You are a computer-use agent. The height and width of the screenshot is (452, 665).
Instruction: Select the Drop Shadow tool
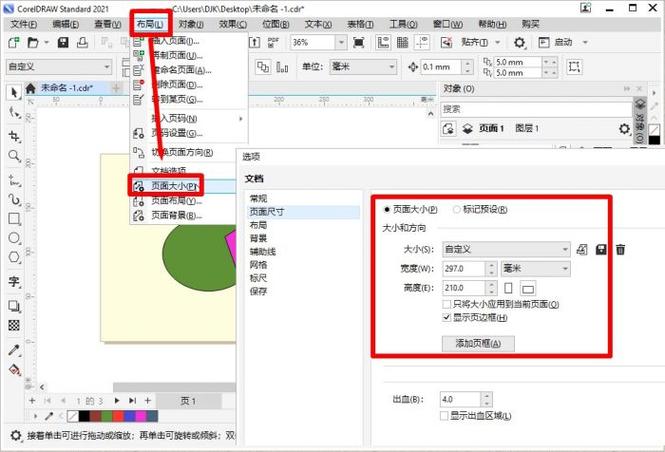pyautogui.click(x=14, y=306)
